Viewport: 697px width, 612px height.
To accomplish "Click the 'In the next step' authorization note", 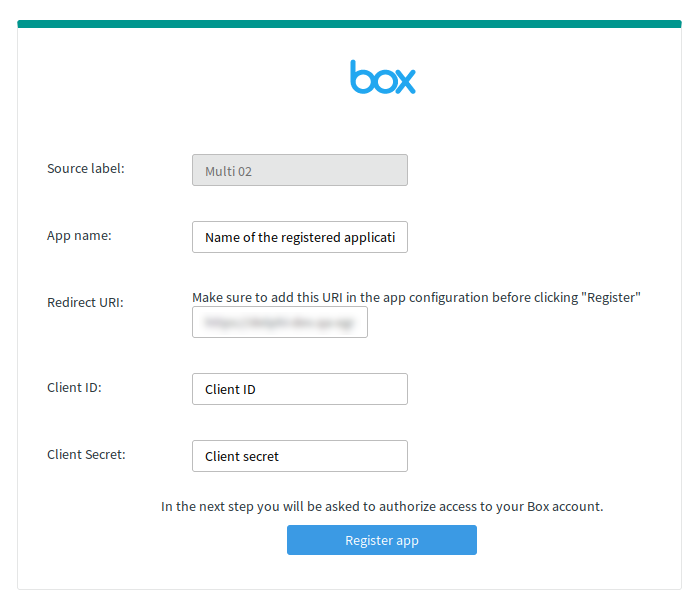I will point(382,507).
